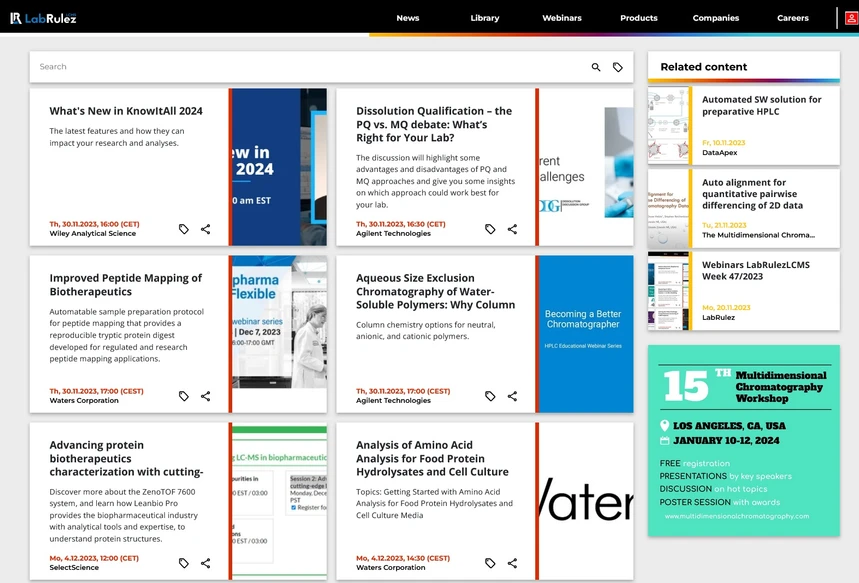Share the KnowItAll 2024 webinar card
This screenshot has width=859, height=583.
(x=206, y=229)
